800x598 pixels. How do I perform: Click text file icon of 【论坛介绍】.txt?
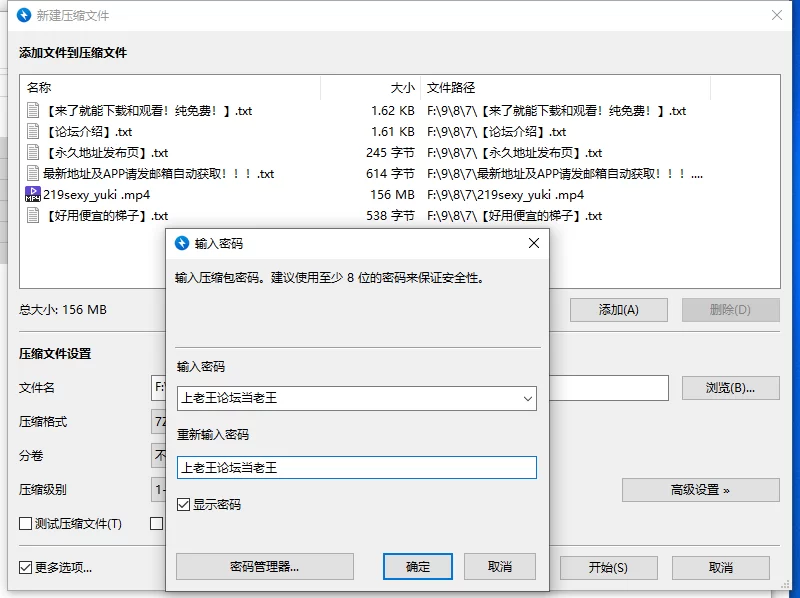[x=33, y=132]
